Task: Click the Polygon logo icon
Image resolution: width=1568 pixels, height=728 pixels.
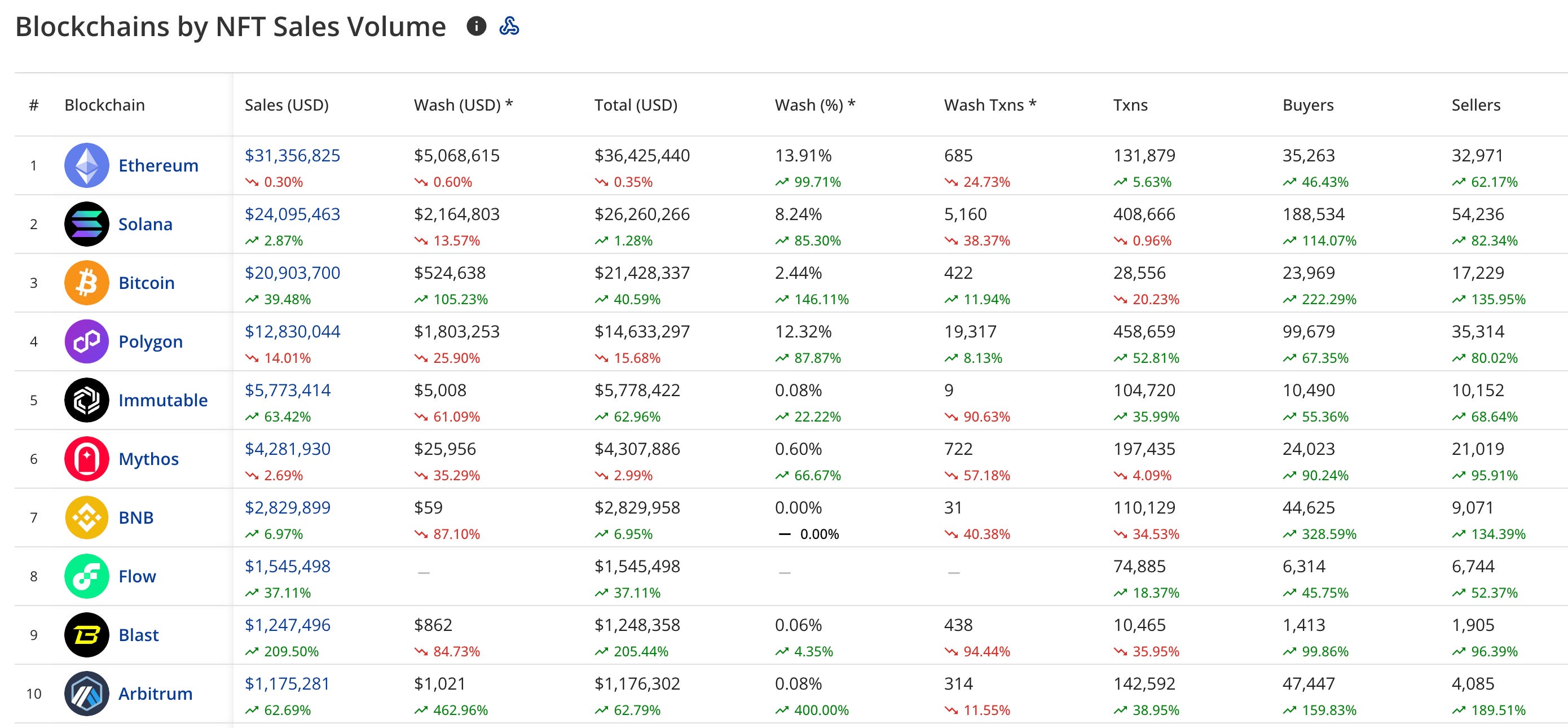Action: (x=86, y=341)
